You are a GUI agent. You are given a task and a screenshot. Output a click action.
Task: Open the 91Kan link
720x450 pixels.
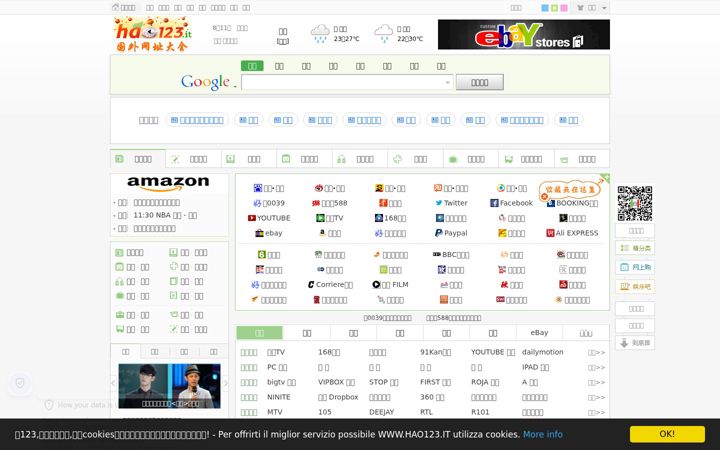tap(435, 352)
